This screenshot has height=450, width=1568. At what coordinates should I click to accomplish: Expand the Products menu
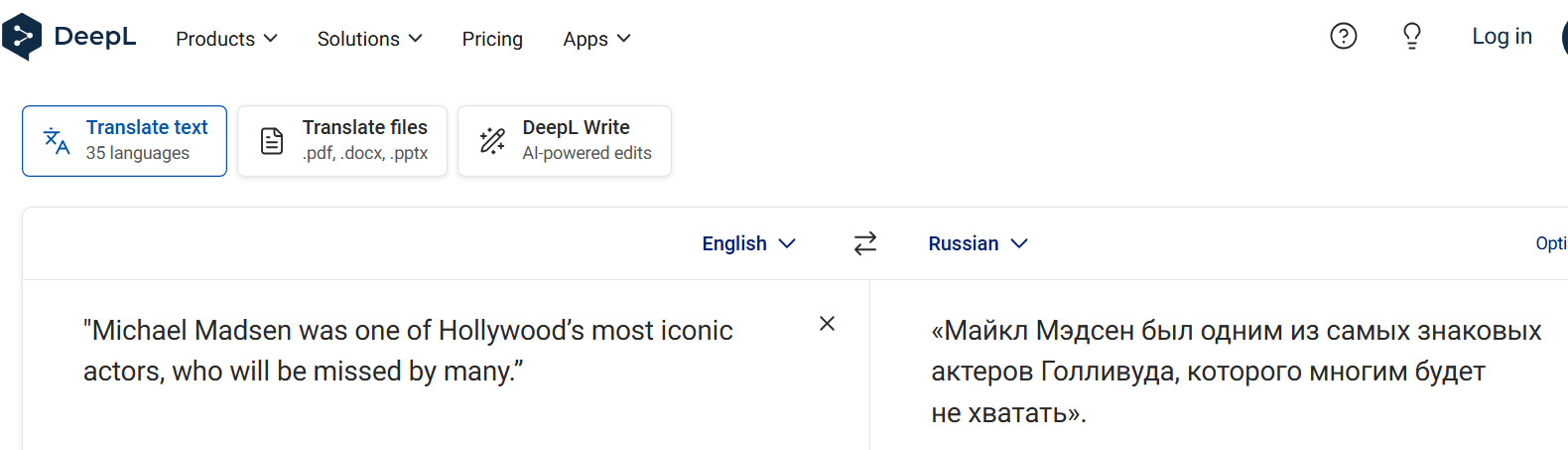point(226,39)
